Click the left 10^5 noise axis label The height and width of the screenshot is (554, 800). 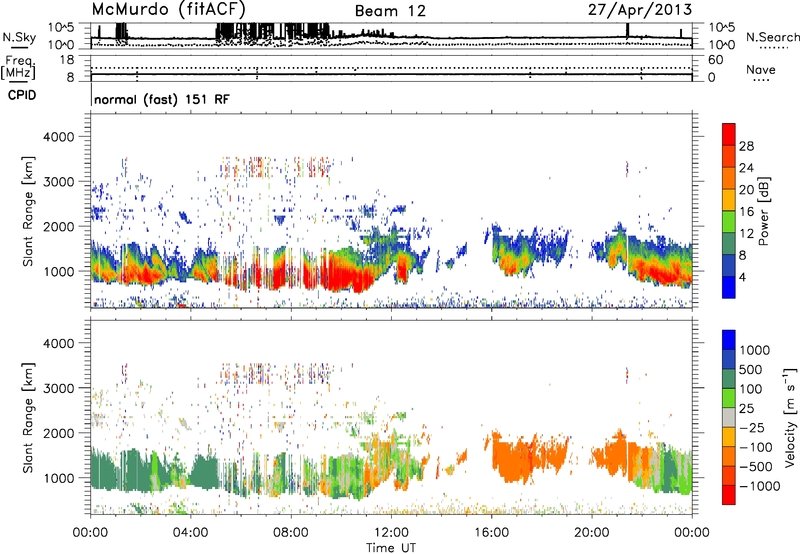coord(61,27)
